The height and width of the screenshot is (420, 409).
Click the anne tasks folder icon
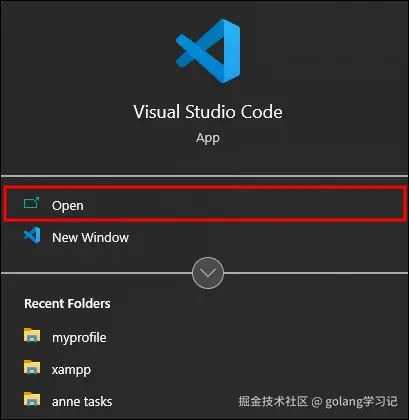[32, 399]
